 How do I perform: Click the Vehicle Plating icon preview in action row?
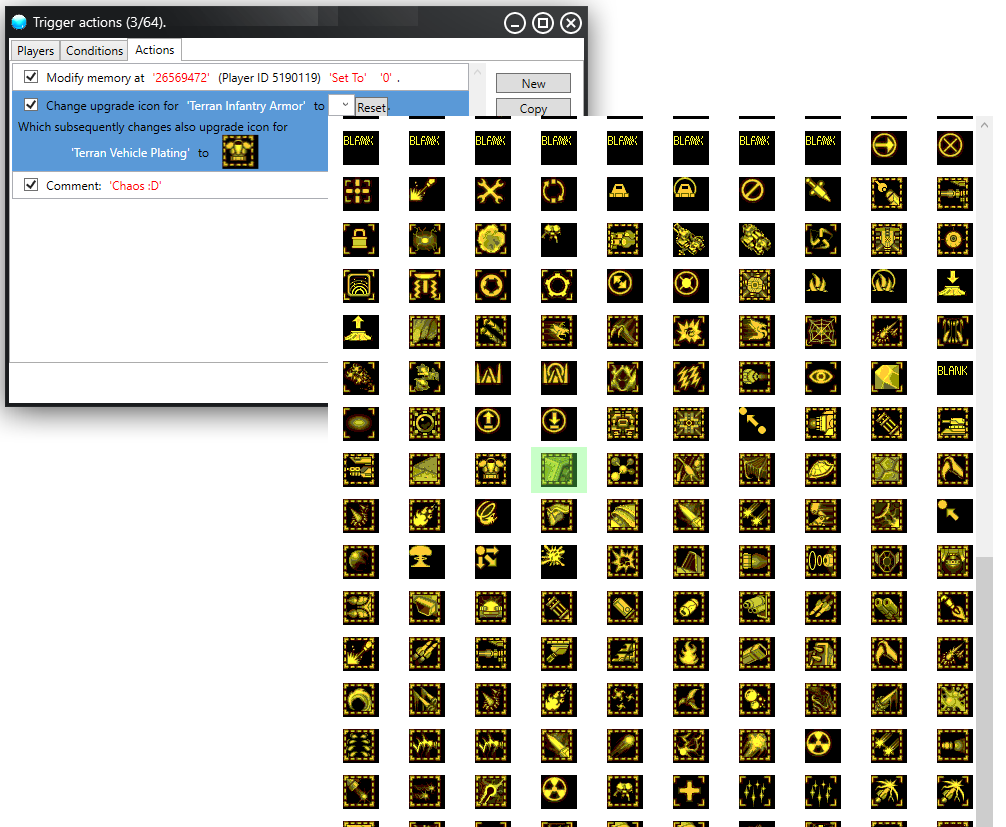240,153
